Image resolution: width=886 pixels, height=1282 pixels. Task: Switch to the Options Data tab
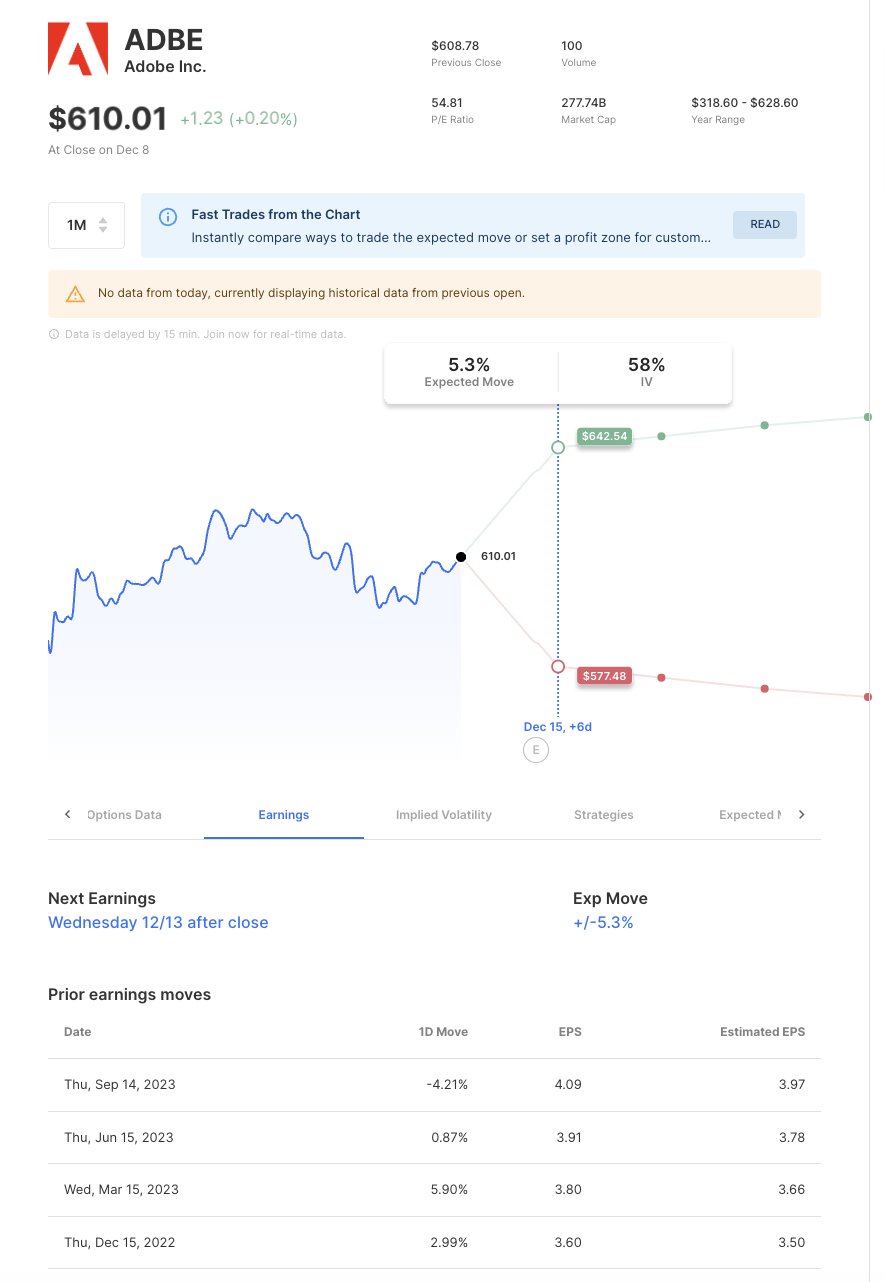click(x=124, y=815)
